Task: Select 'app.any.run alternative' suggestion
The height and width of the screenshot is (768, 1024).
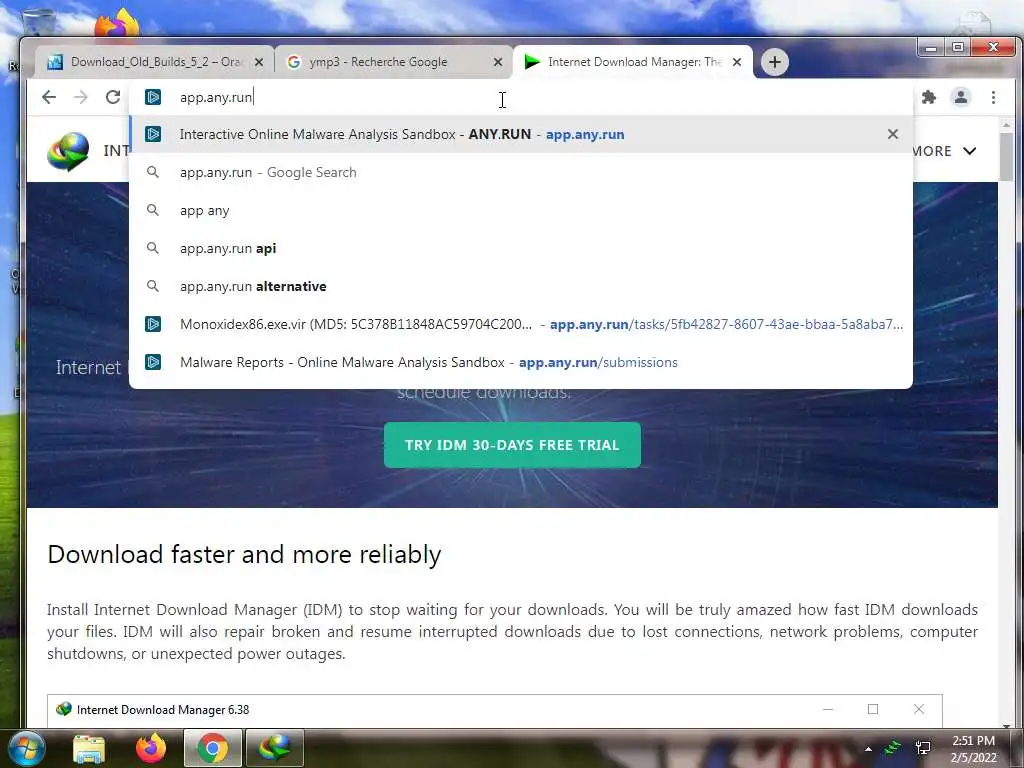Action: point(521,286)
